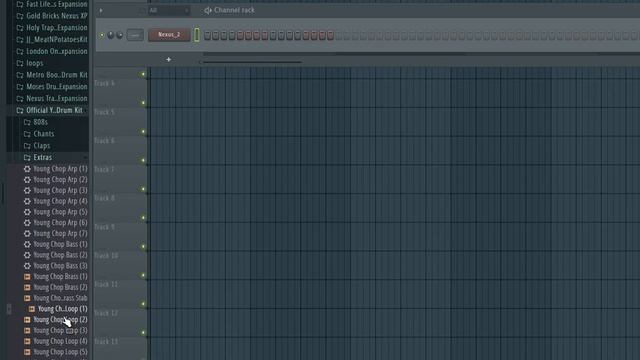Viewport: 640px width, 360px height.
Task: Toggle the fifth step of Nexus_2 sequencer
Action: click(x=240, y=36)
